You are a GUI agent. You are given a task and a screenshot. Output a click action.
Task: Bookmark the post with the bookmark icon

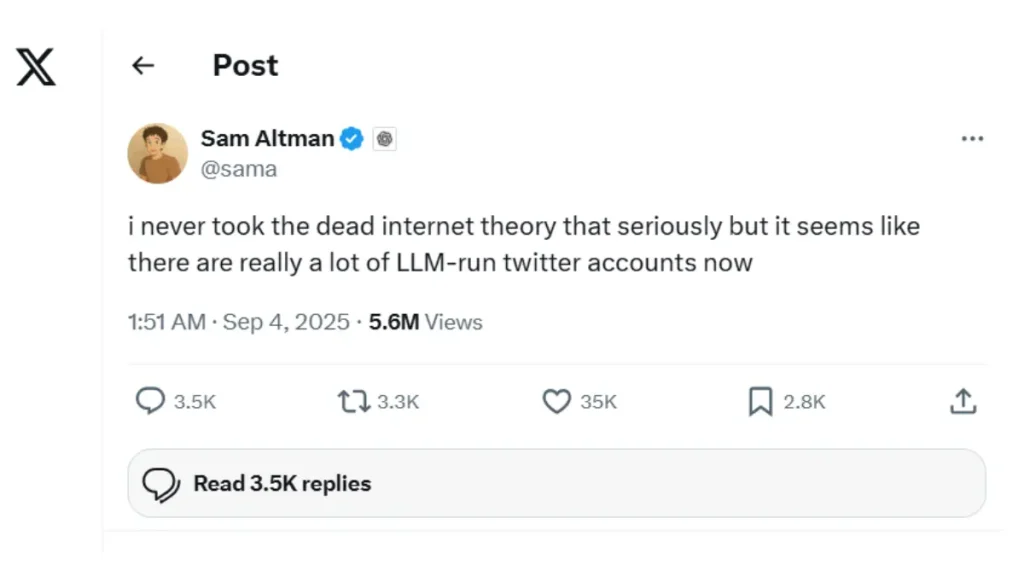pos(760,401)
